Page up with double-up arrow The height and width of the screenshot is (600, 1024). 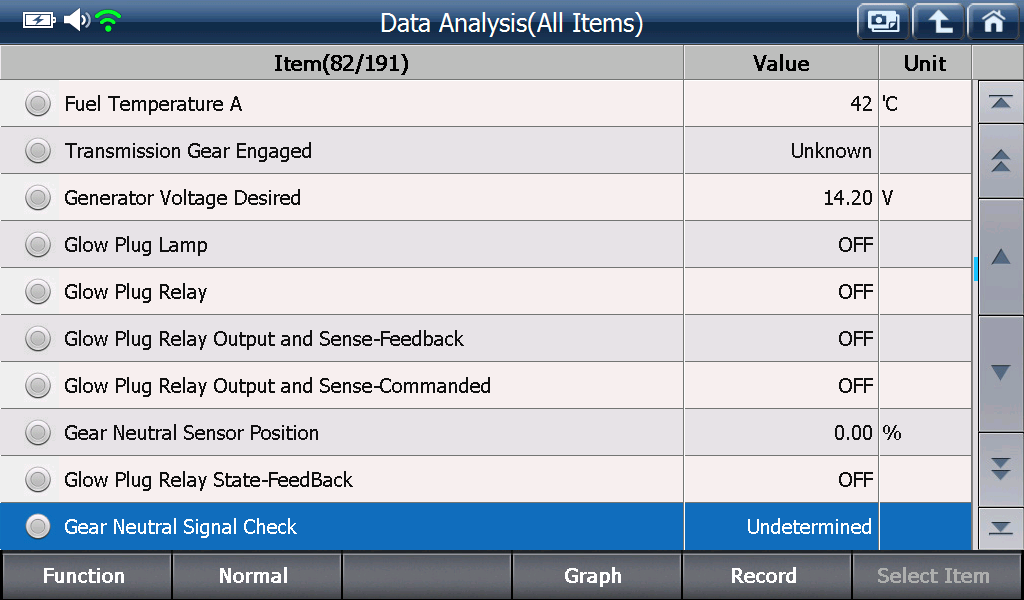click(x=1000, y=161)
